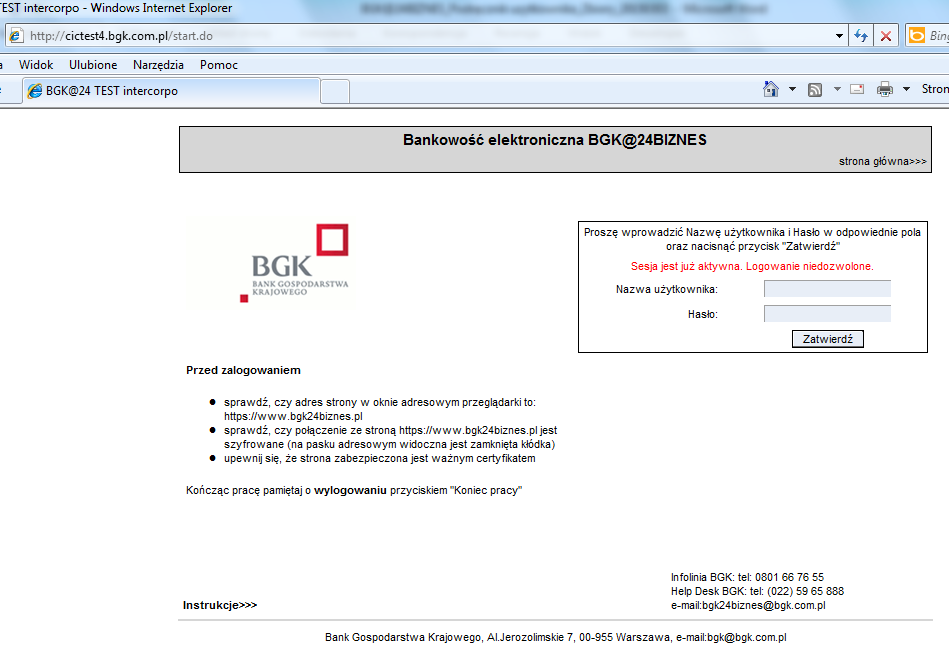Click the Read mail icon in the toolbar
949x666 pixels.
point(857,90)
